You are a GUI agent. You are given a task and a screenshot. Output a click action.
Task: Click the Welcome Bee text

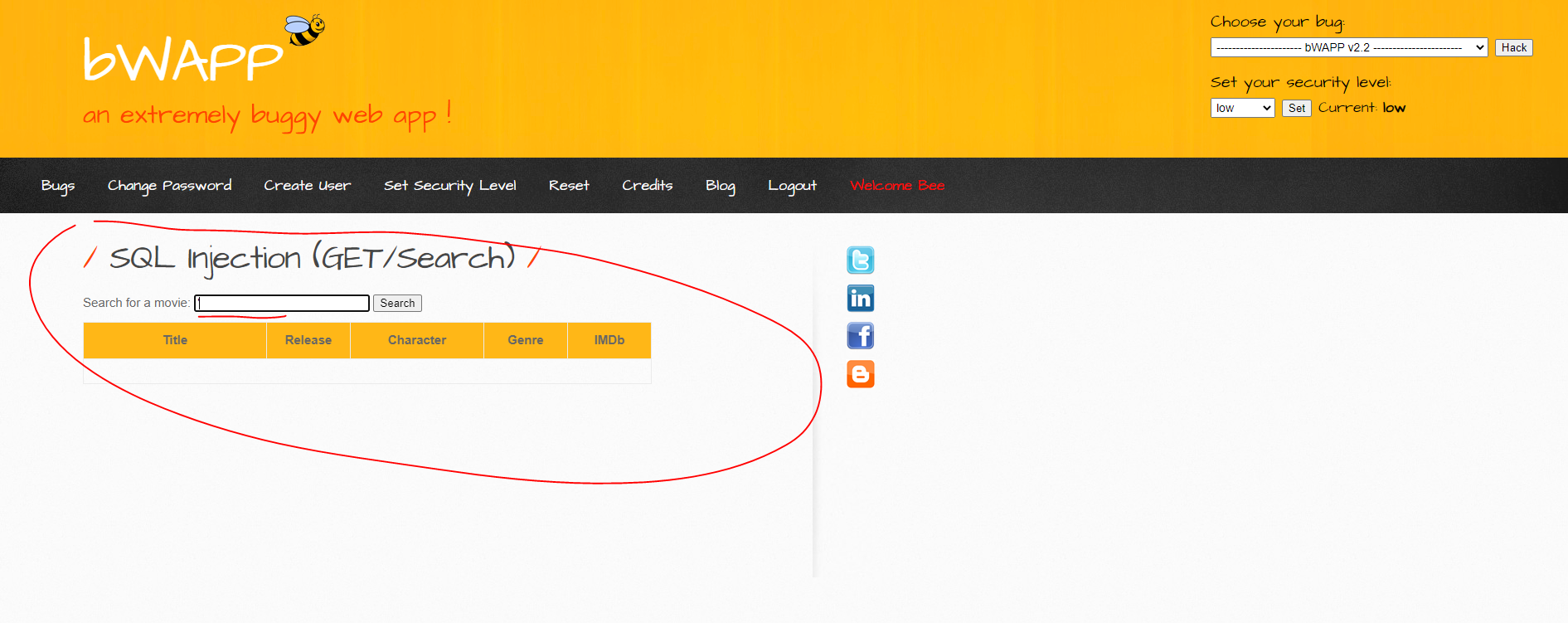(x=897, y=186)
